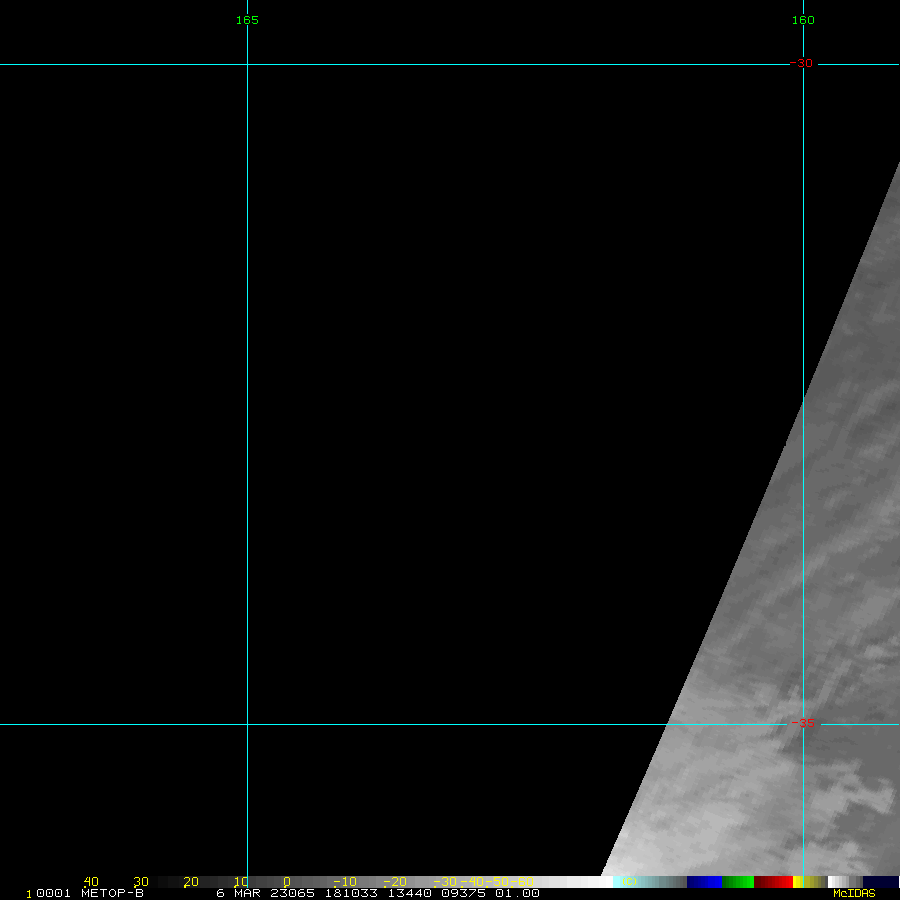900x900 pixels.
Task: Click the 181033 time stamp text
Action: [x=356, y=893]
